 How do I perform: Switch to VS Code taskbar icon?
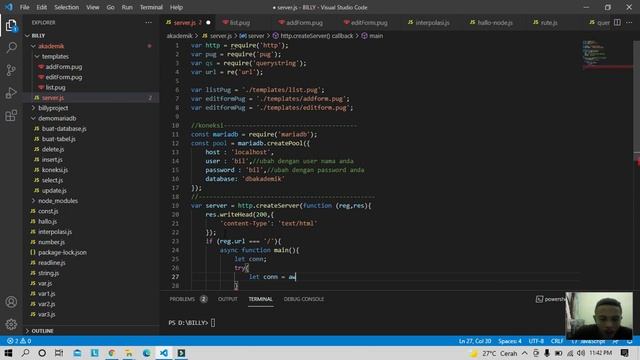click(x=164, y=353)
